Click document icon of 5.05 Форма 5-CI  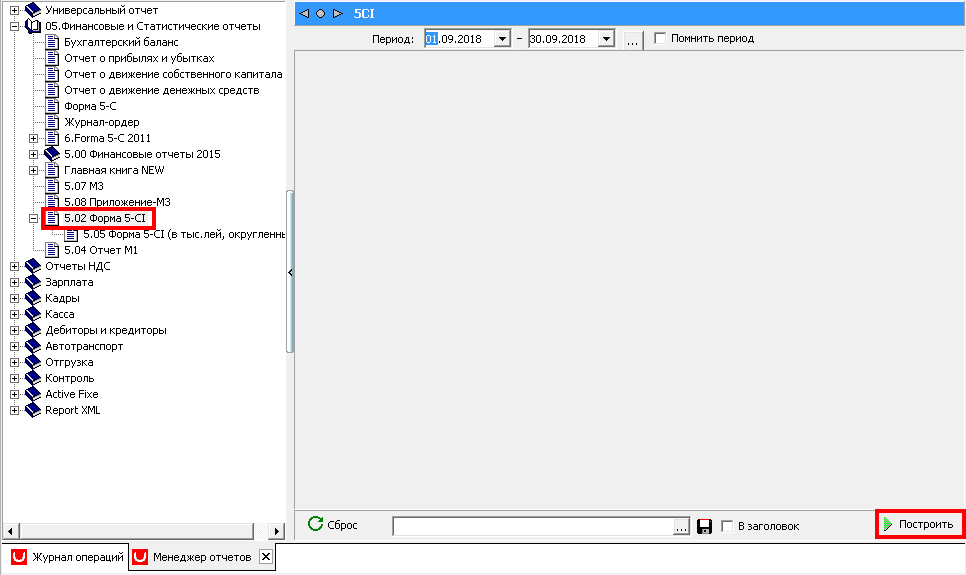(x=71, y=234)
